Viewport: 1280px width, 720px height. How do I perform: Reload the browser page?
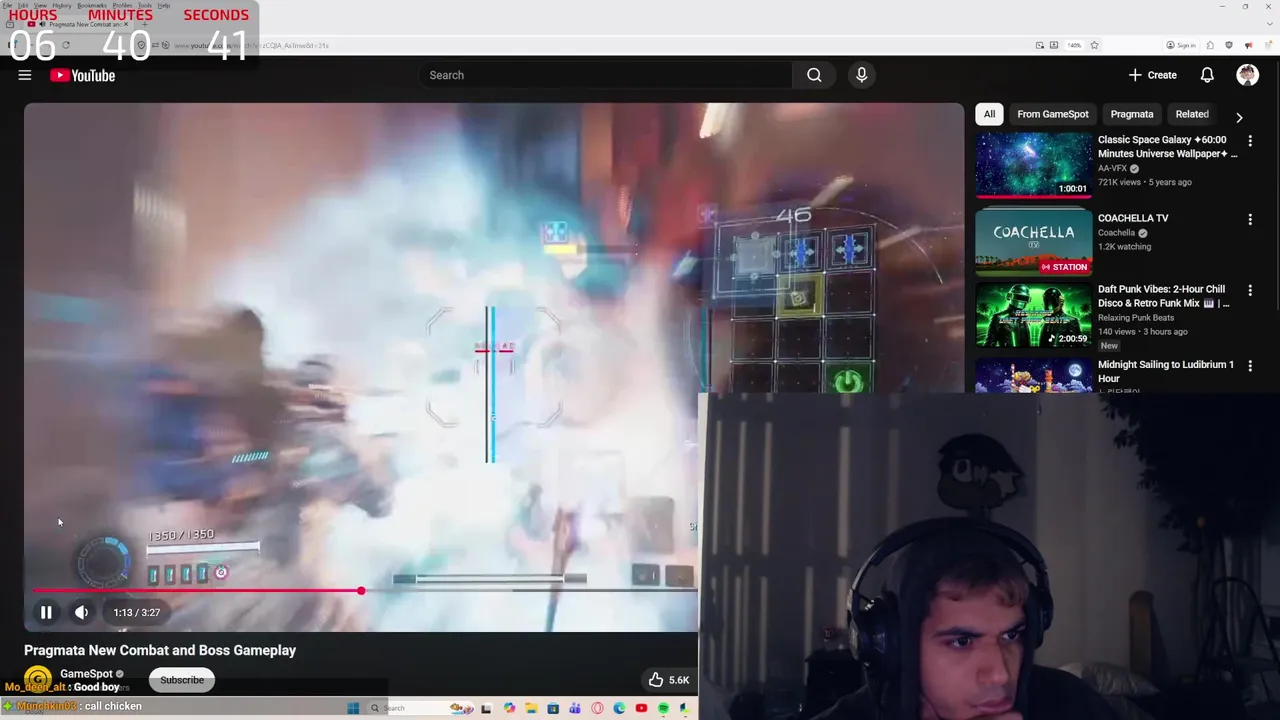(66, 45)
